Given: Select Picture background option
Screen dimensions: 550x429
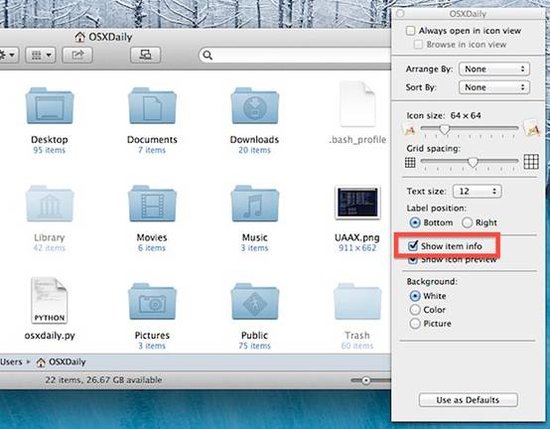Looking at the screenshot, I should pyautogui.click(x=415, y=323).
